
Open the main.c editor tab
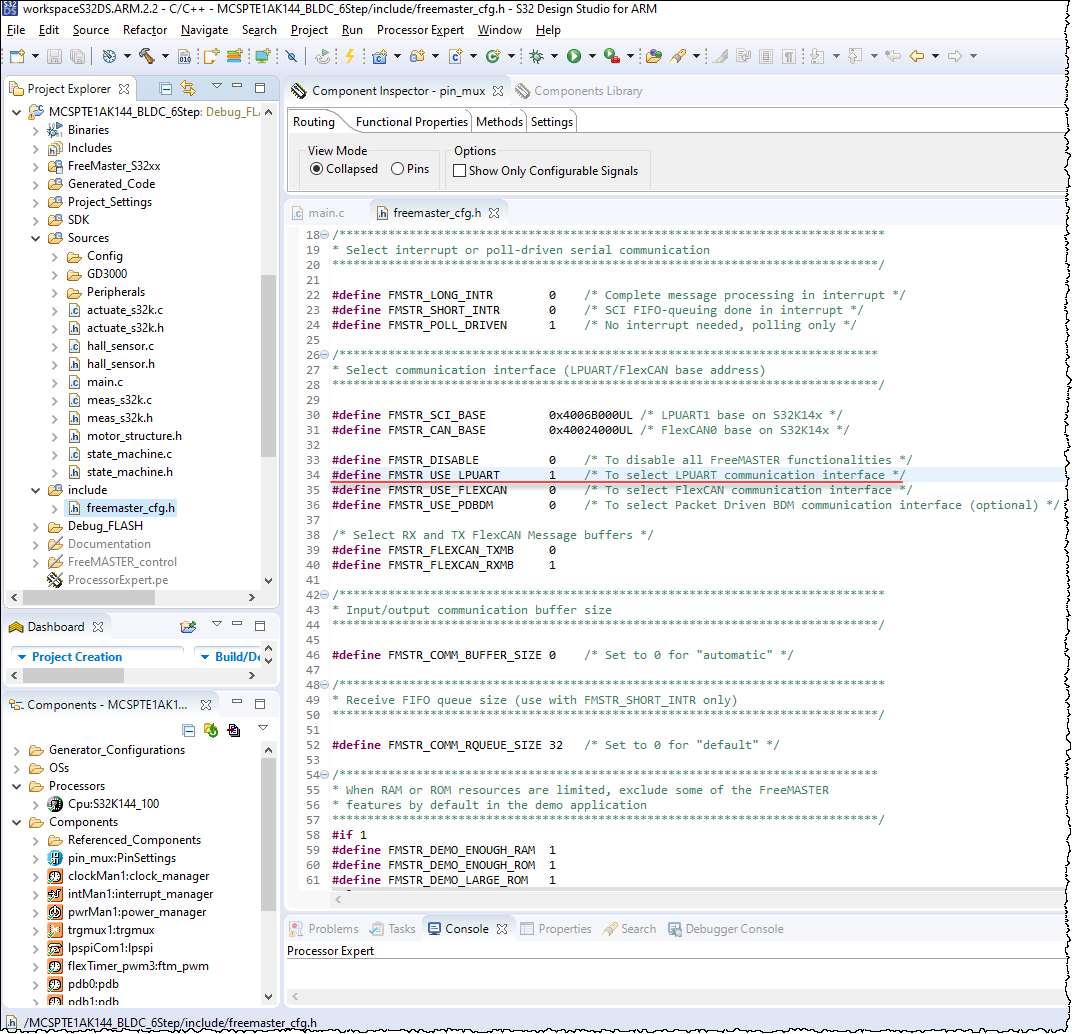[326, 213]
